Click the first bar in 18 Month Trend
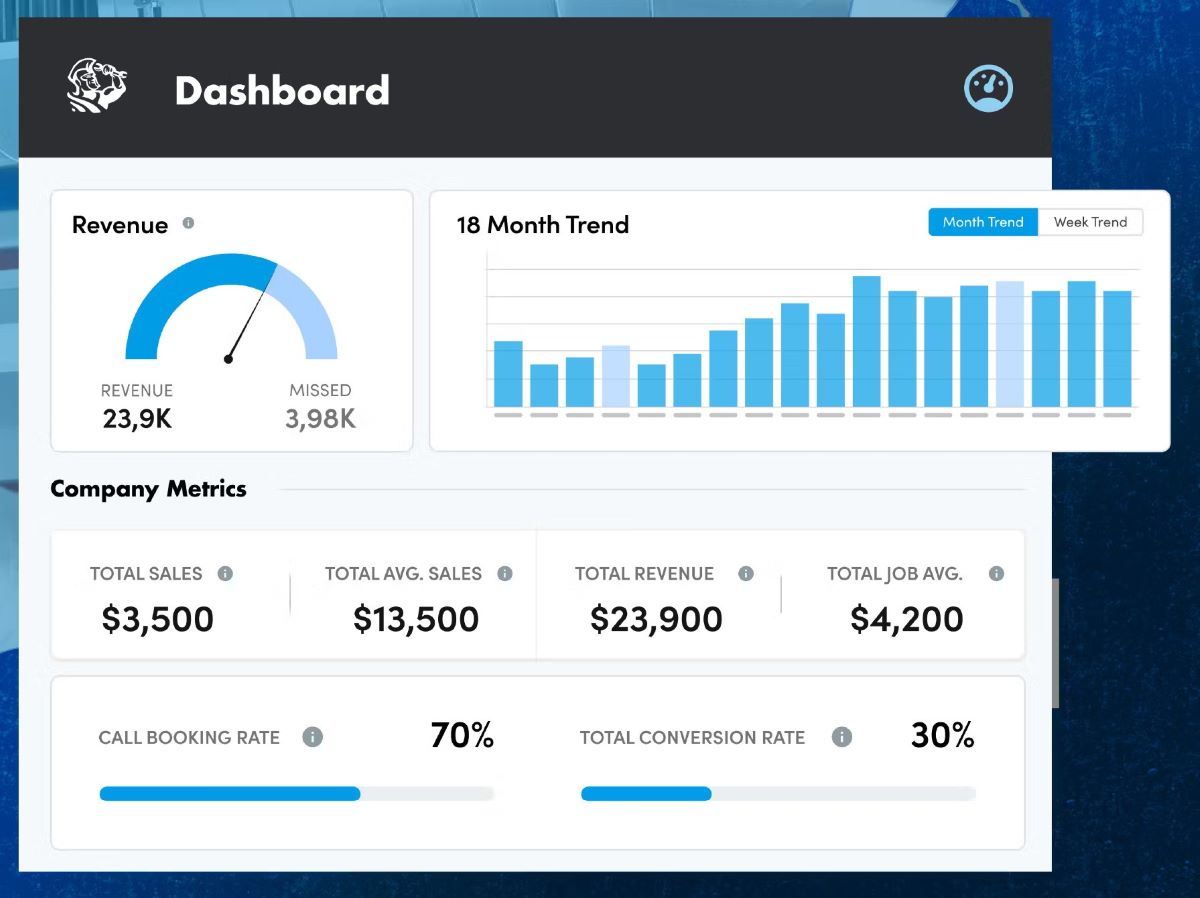Viewport: 1200px width, 898px height. 508,374
